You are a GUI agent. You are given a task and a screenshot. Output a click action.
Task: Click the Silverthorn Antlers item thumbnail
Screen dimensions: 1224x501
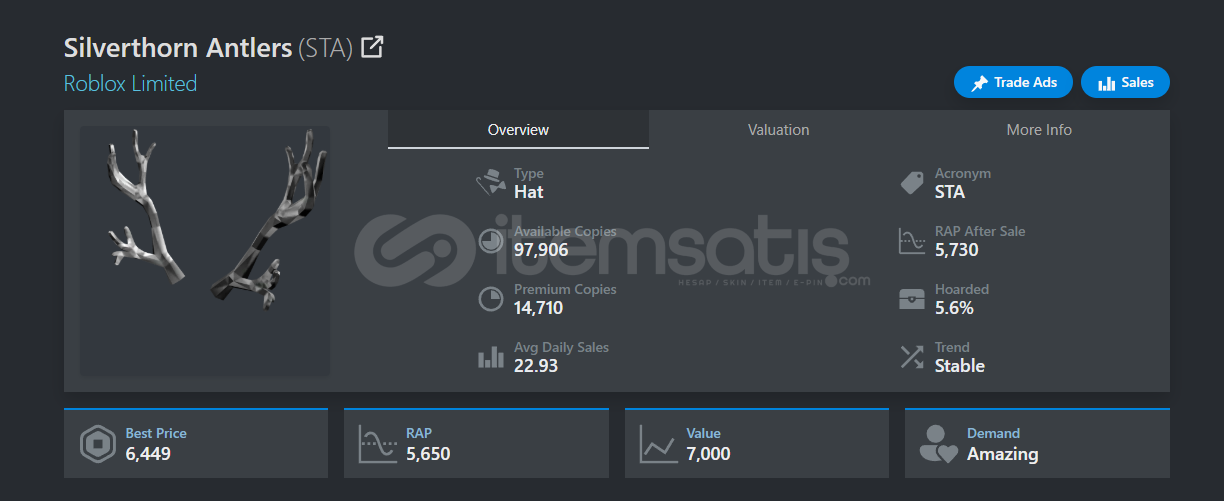tap(205, 251)
